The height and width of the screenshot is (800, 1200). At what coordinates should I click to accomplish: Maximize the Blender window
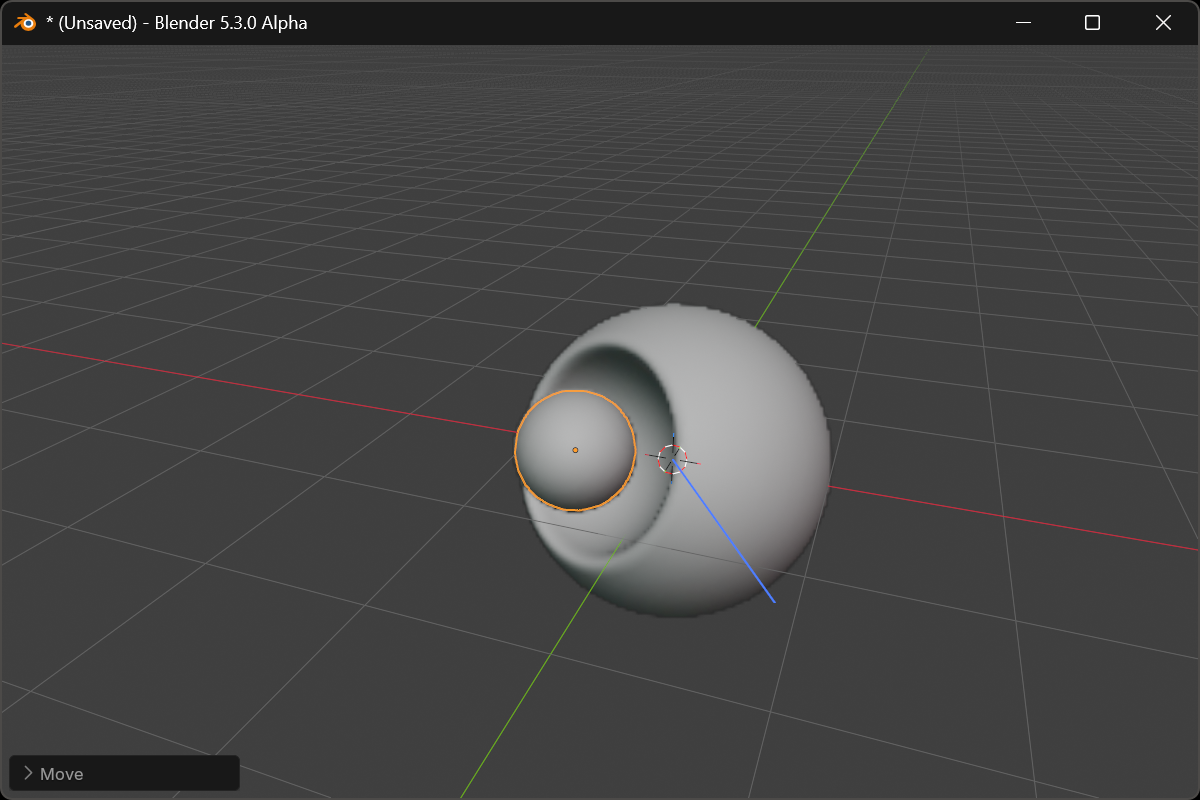1093,22
